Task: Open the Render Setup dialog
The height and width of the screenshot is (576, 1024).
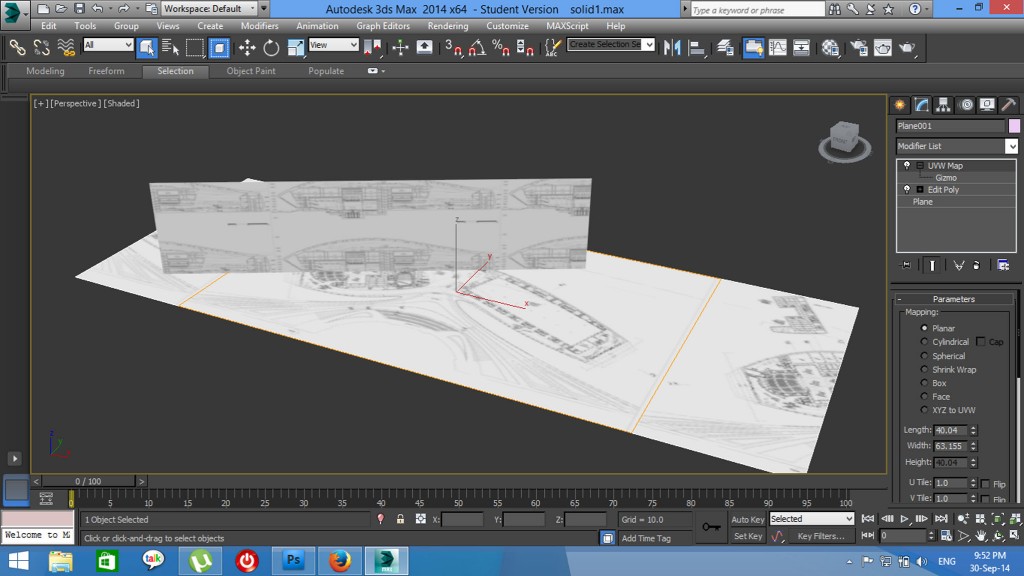Action: [x=859, y=47]
